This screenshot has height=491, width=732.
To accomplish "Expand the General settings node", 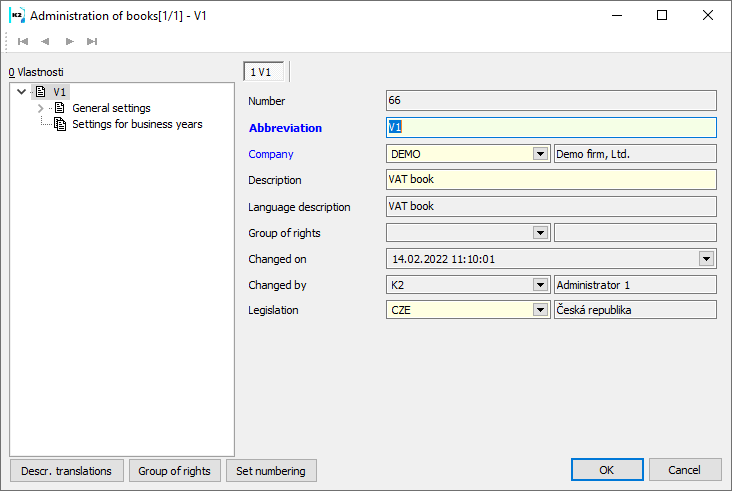I will (x=40, y=108).
